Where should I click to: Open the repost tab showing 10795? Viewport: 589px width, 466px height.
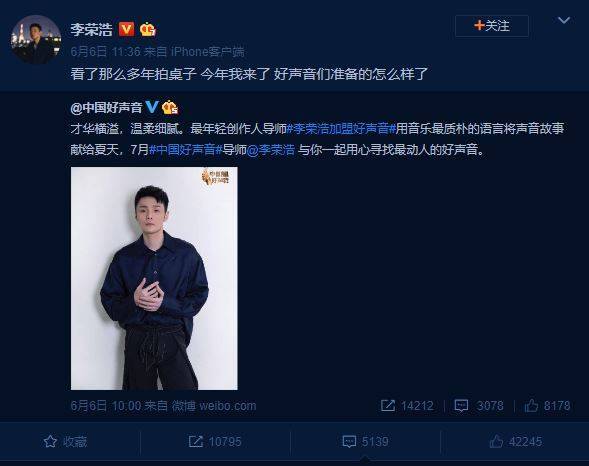215,442
